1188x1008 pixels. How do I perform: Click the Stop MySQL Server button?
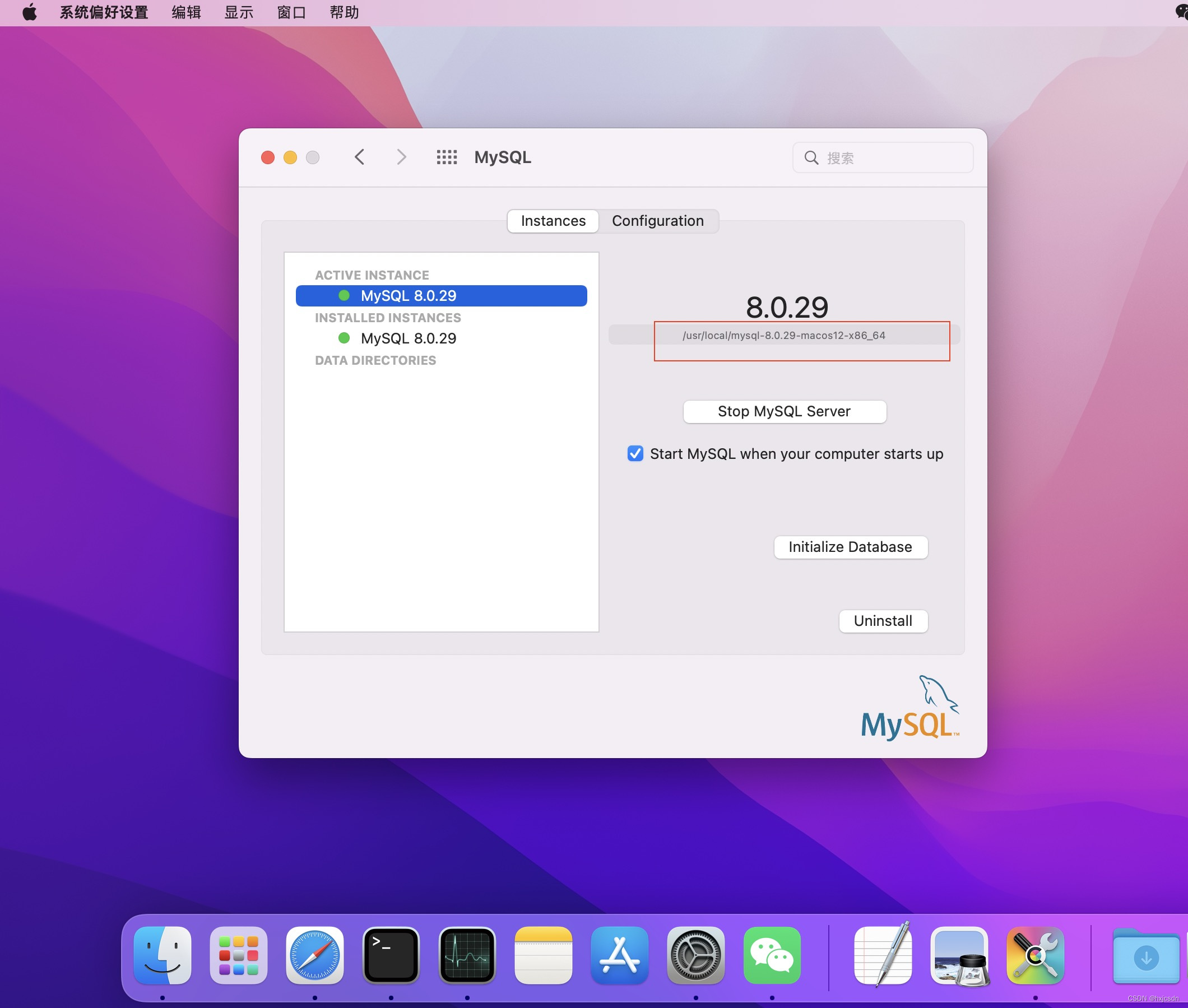pos(783,411)
